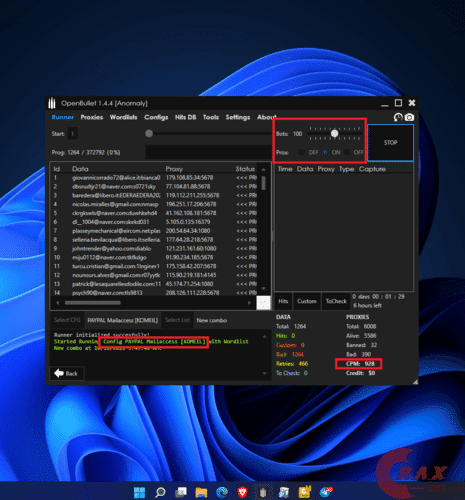This screenshot has width=465, height=500.
Task: Open Windows Start menu from taskbar
Action: [x=139, y=492]
